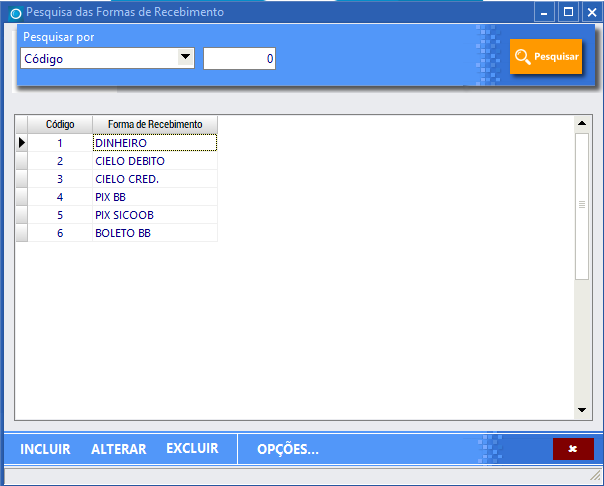The image size is (604, 486).
Task: Click the search value input field
Action: [240, 59]
